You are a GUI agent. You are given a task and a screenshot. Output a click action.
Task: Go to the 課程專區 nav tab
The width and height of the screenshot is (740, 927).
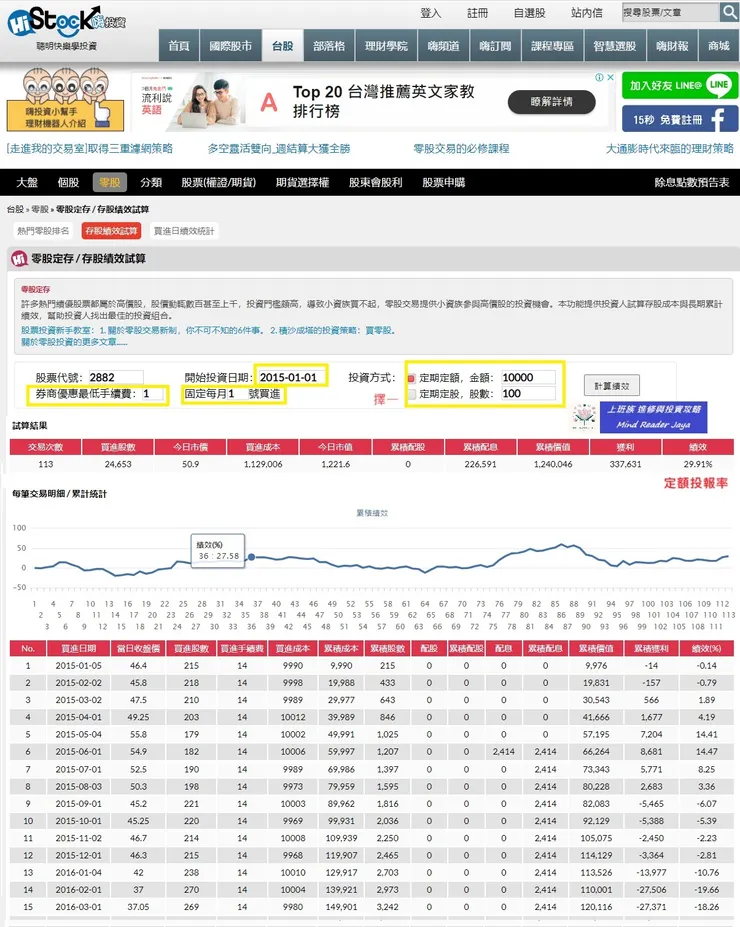(x=553, y=46)
